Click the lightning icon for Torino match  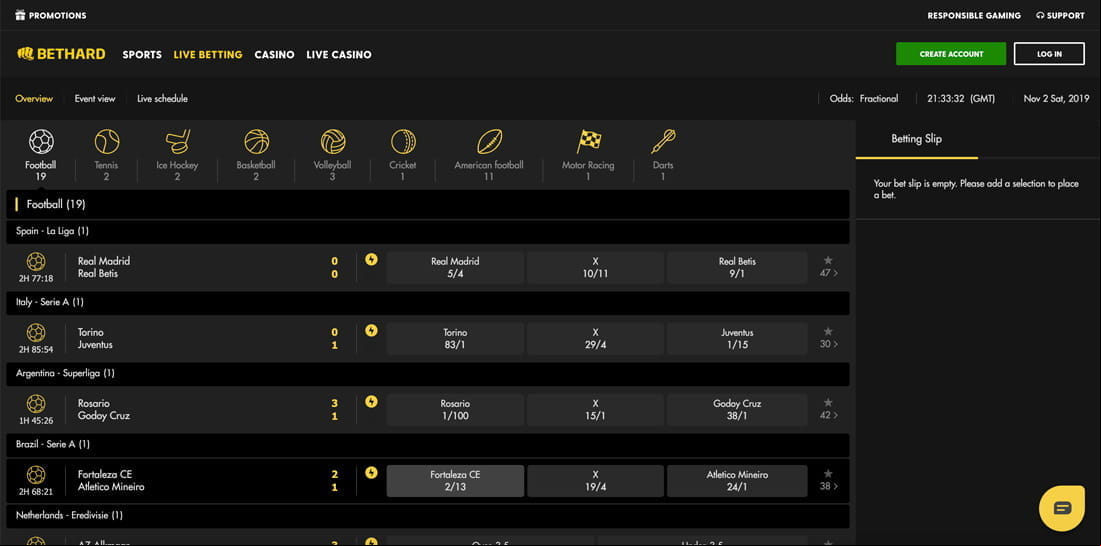[371, 331]
